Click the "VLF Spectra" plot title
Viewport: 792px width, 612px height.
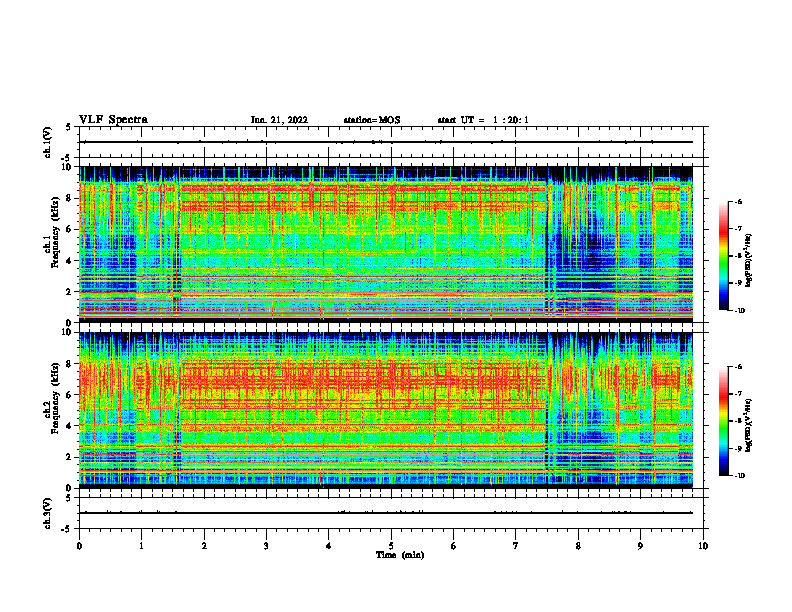coord(113,120)
